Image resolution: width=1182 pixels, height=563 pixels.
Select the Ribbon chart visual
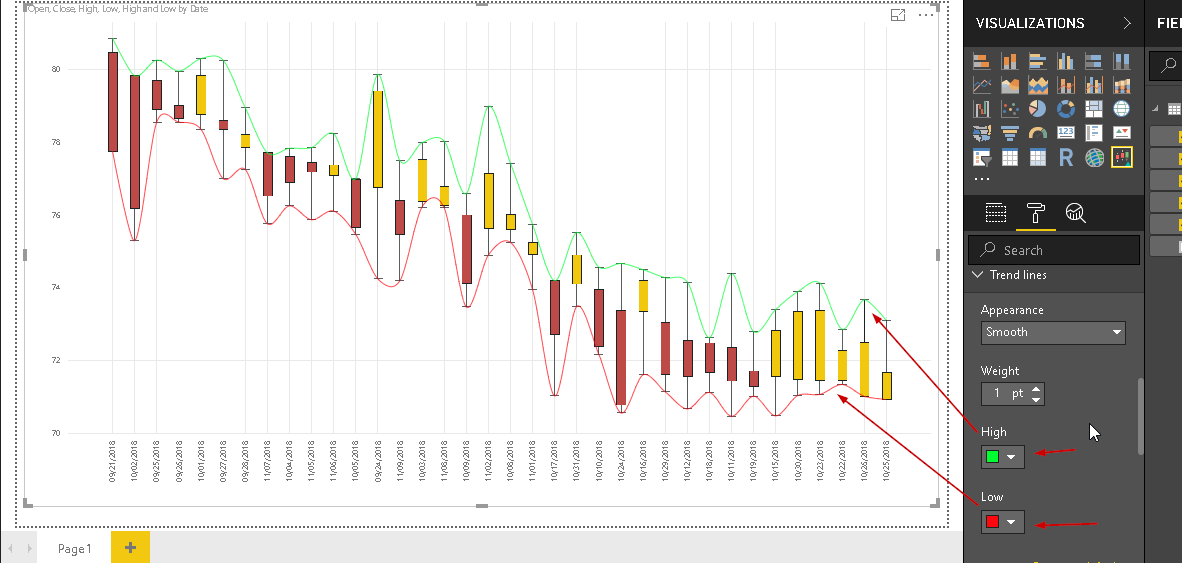(1122, 85)
